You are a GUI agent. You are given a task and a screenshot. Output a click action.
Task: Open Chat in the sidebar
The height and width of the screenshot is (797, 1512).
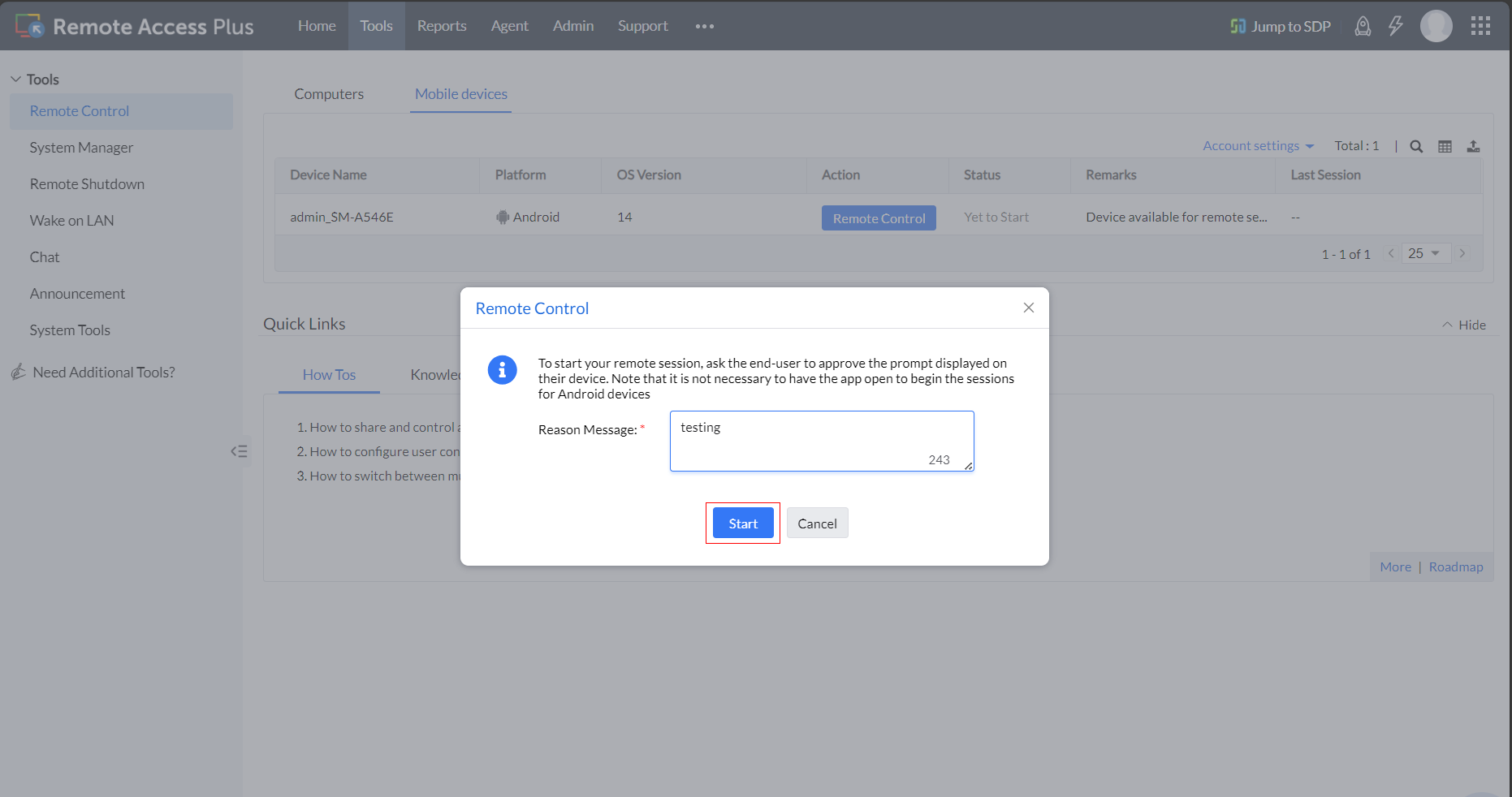pyautogui.click(x=45, y=257)
